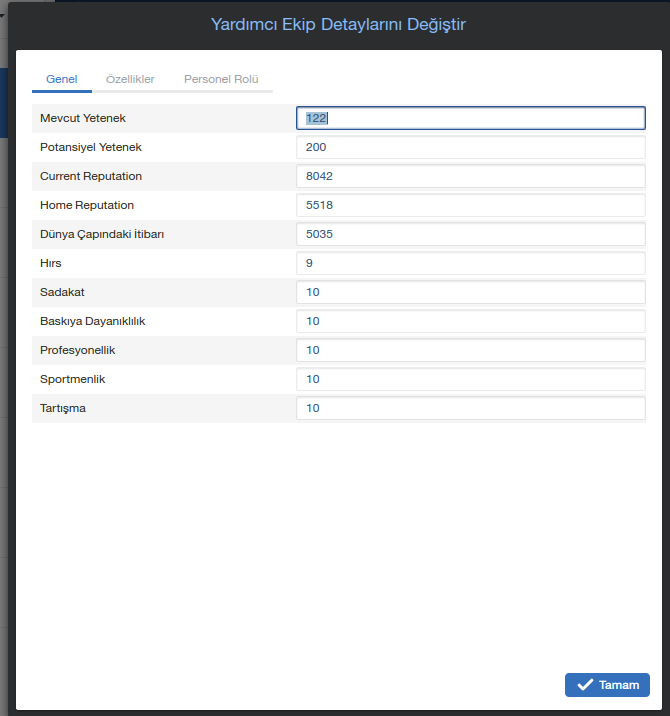The width and height of the screenshot is (670, 716).
Task: Select the Sadakat input field
Action: tap(470, 292)
